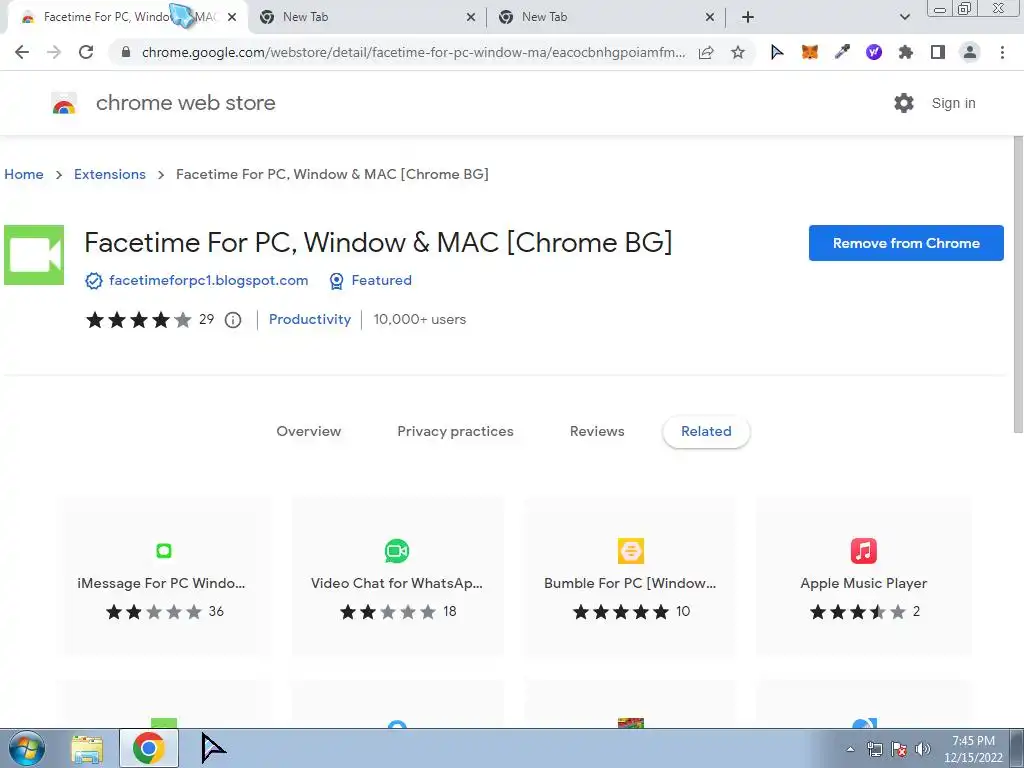1024x768 pixels.
Task: Open Web Store settings gear
Action: (904, 103)
